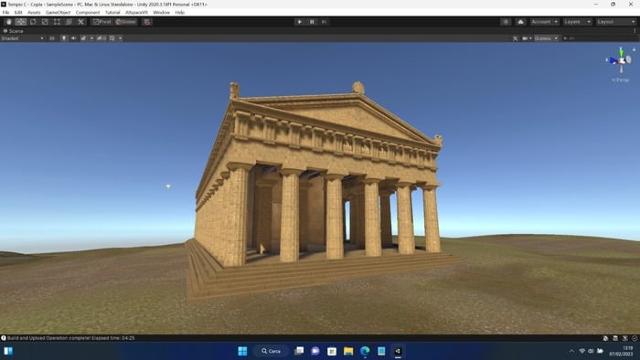Open the Scene tab options menu
Viewport: 640px width, 360px height.
(635, 31)
